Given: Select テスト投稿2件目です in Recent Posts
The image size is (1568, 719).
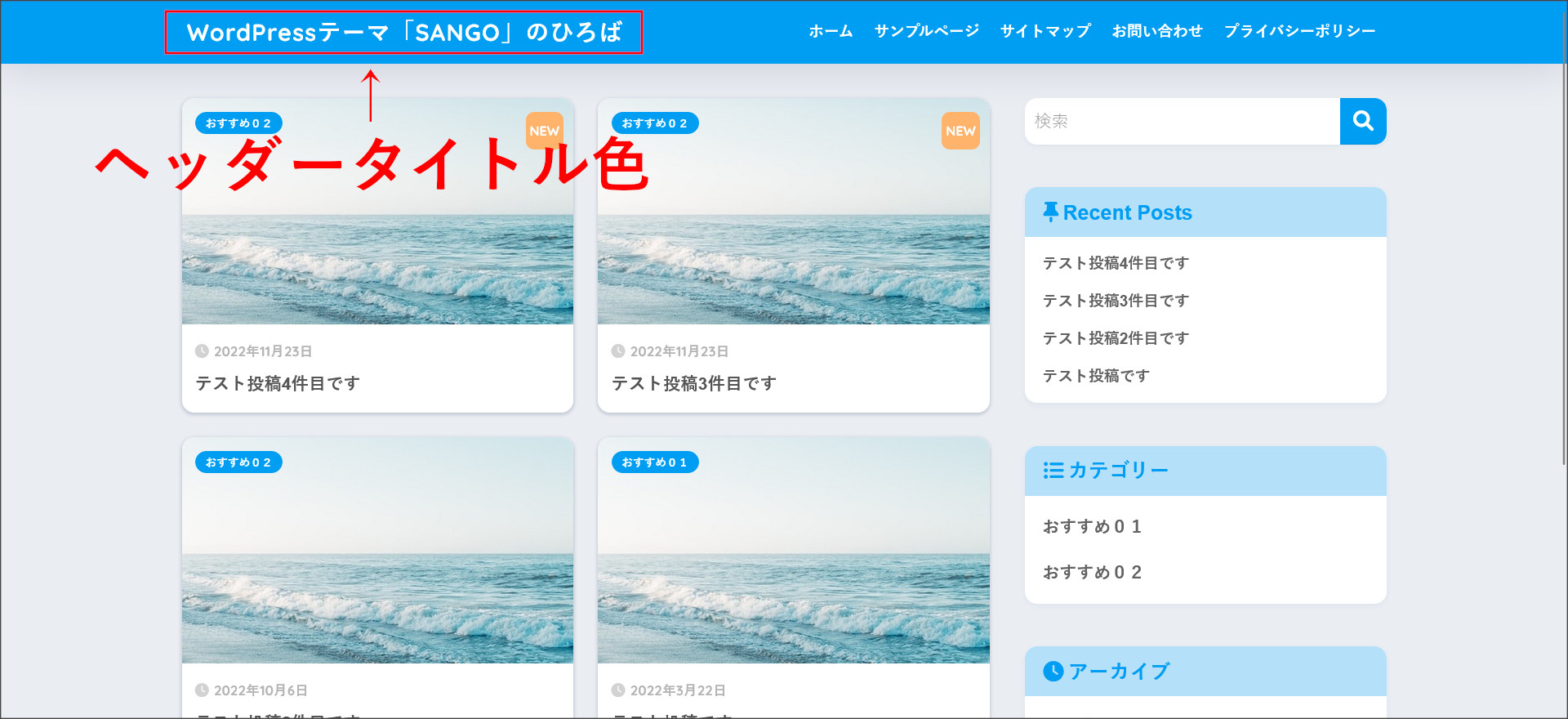Looking at the screenshot, I should tap(1116, 338).
